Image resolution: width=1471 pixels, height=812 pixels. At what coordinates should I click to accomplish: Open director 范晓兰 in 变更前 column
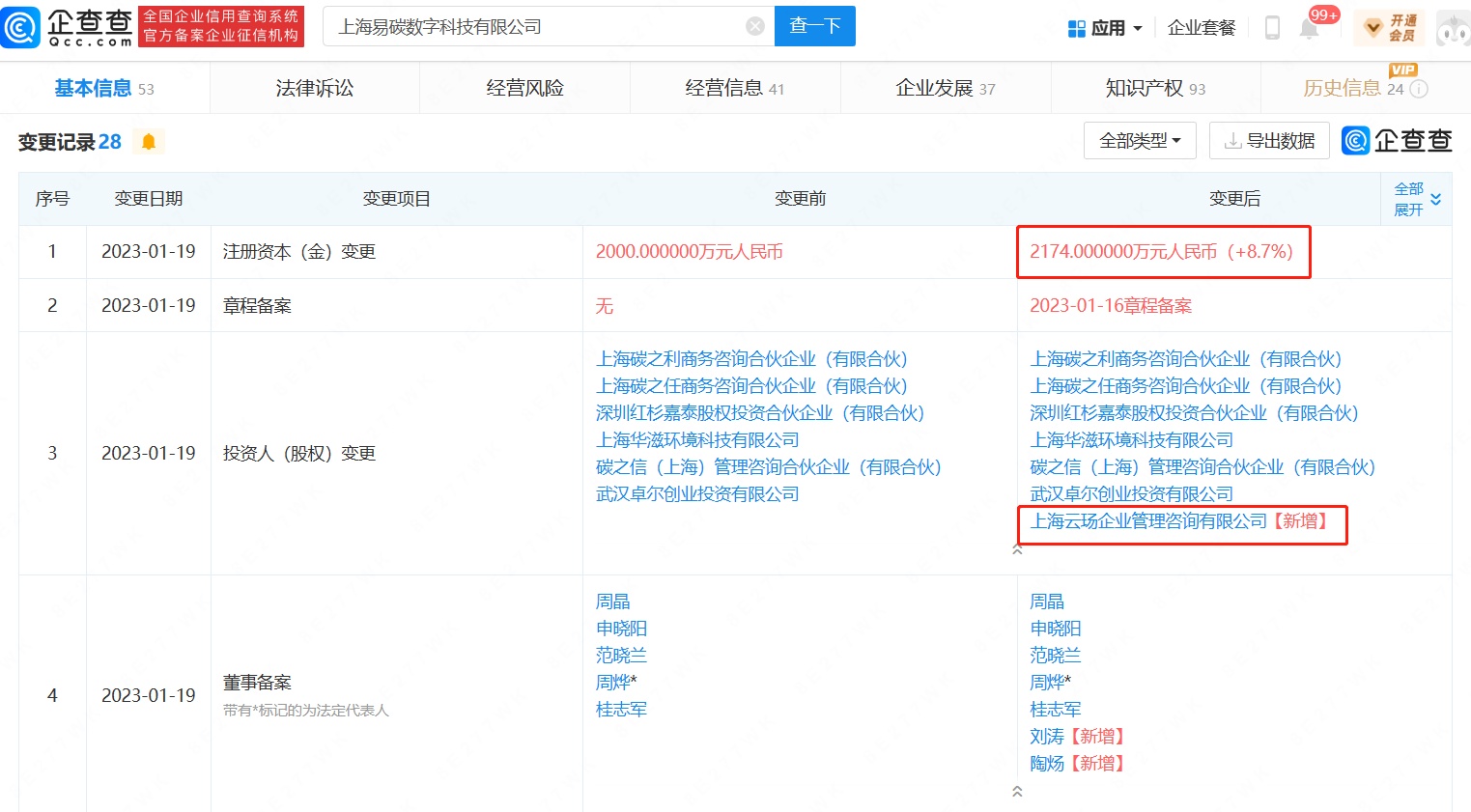pyautogui.click(x=621, y=656)
